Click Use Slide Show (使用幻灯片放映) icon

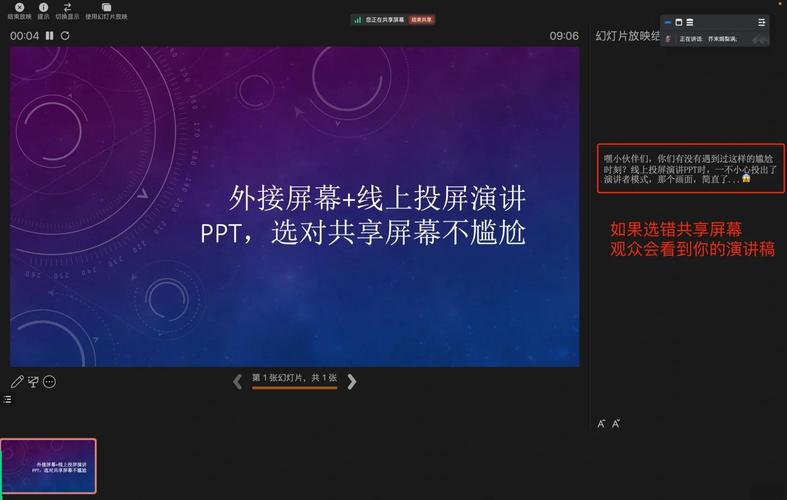point(106,8)
